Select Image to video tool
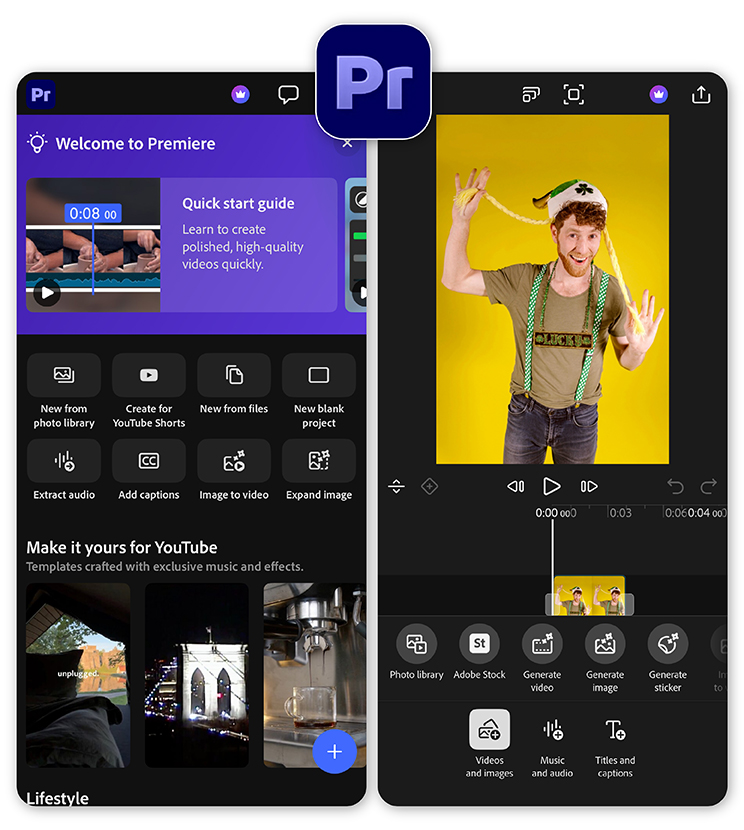 click(x=234, y=471)
